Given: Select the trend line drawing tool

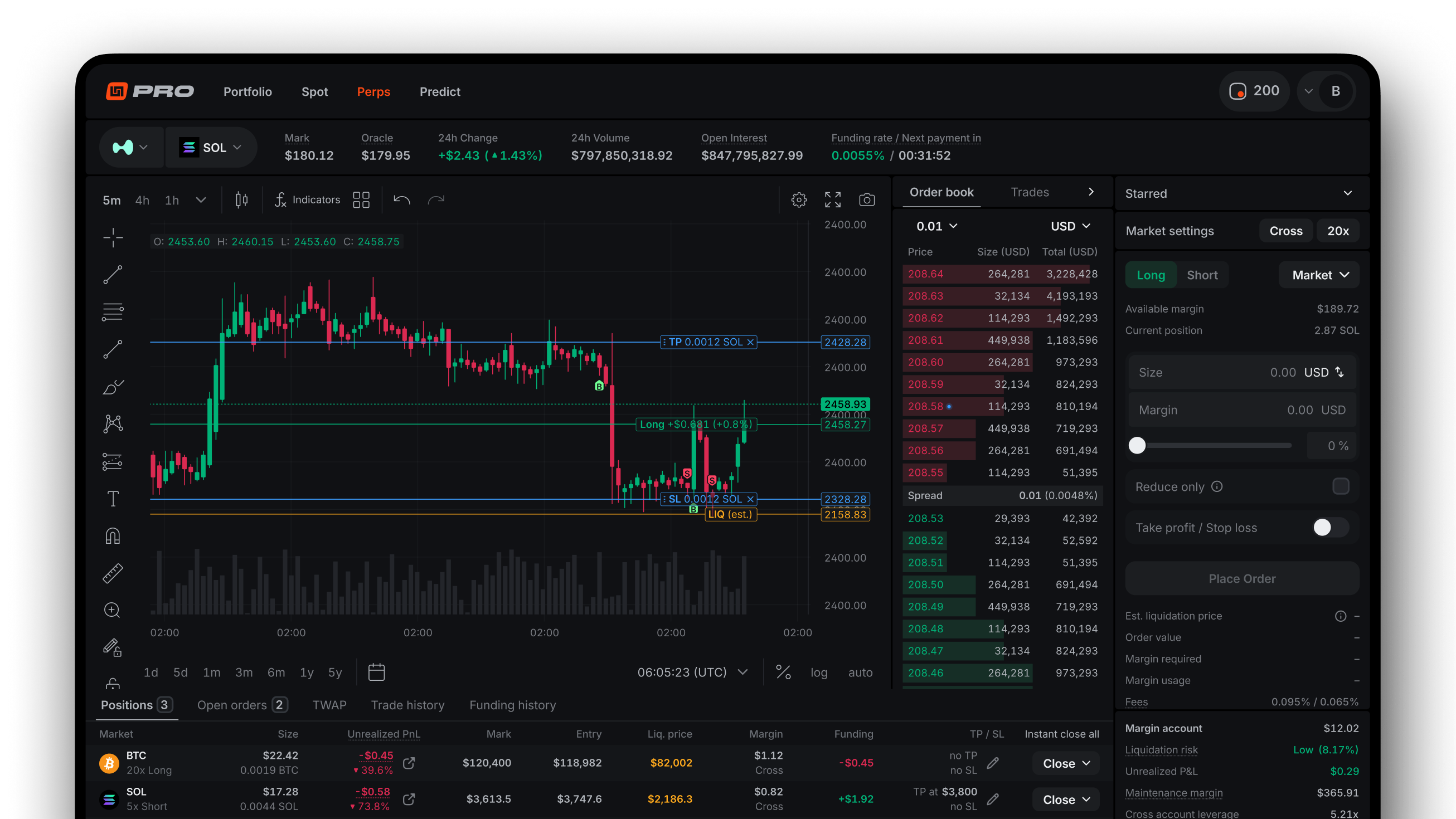Looking at the screenshot, I should [113, 275].
